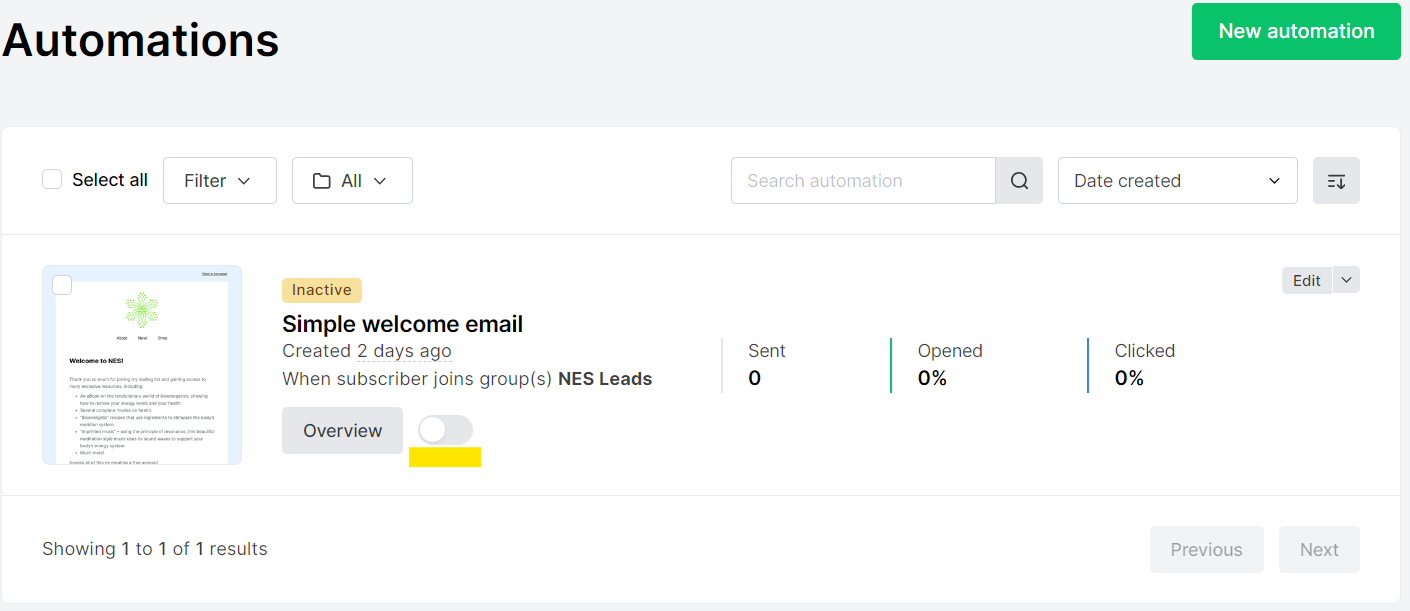Image resolution: width=1410 pixels, height=611 pixels.
Task: Click the Inactive status badge
Action: tap(322, 290)
